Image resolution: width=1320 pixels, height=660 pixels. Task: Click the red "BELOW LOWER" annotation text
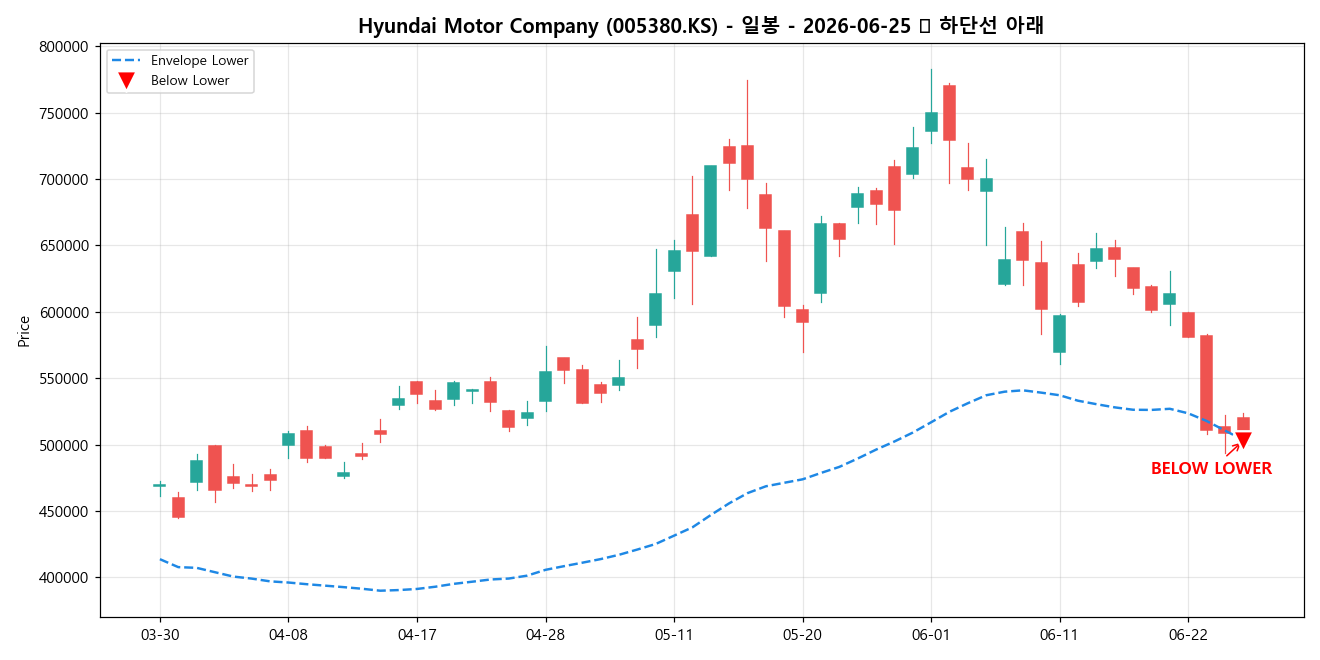pos(1211,469)
